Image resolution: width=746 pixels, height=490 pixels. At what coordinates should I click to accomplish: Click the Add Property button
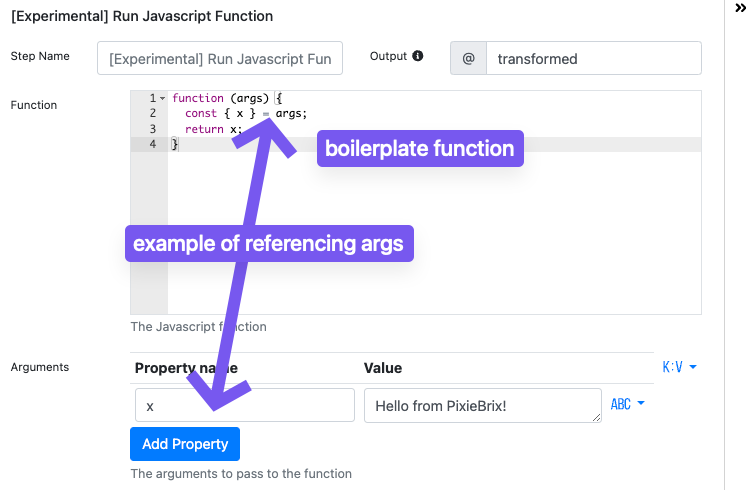pyautogui.click(x=185, y=444)
